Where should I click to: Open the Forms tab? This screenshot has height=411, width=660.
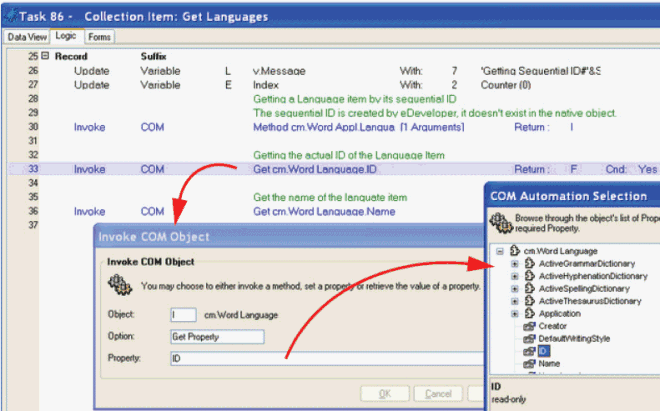click(x=100, y=37)
